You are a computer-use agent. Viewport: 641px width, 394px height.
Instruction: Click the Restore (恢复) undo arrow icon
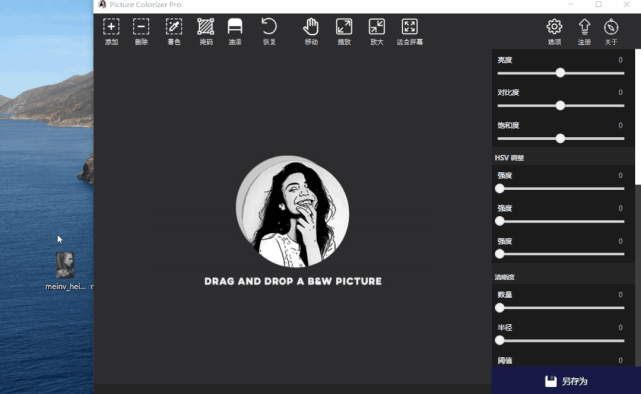pos(269,26)
